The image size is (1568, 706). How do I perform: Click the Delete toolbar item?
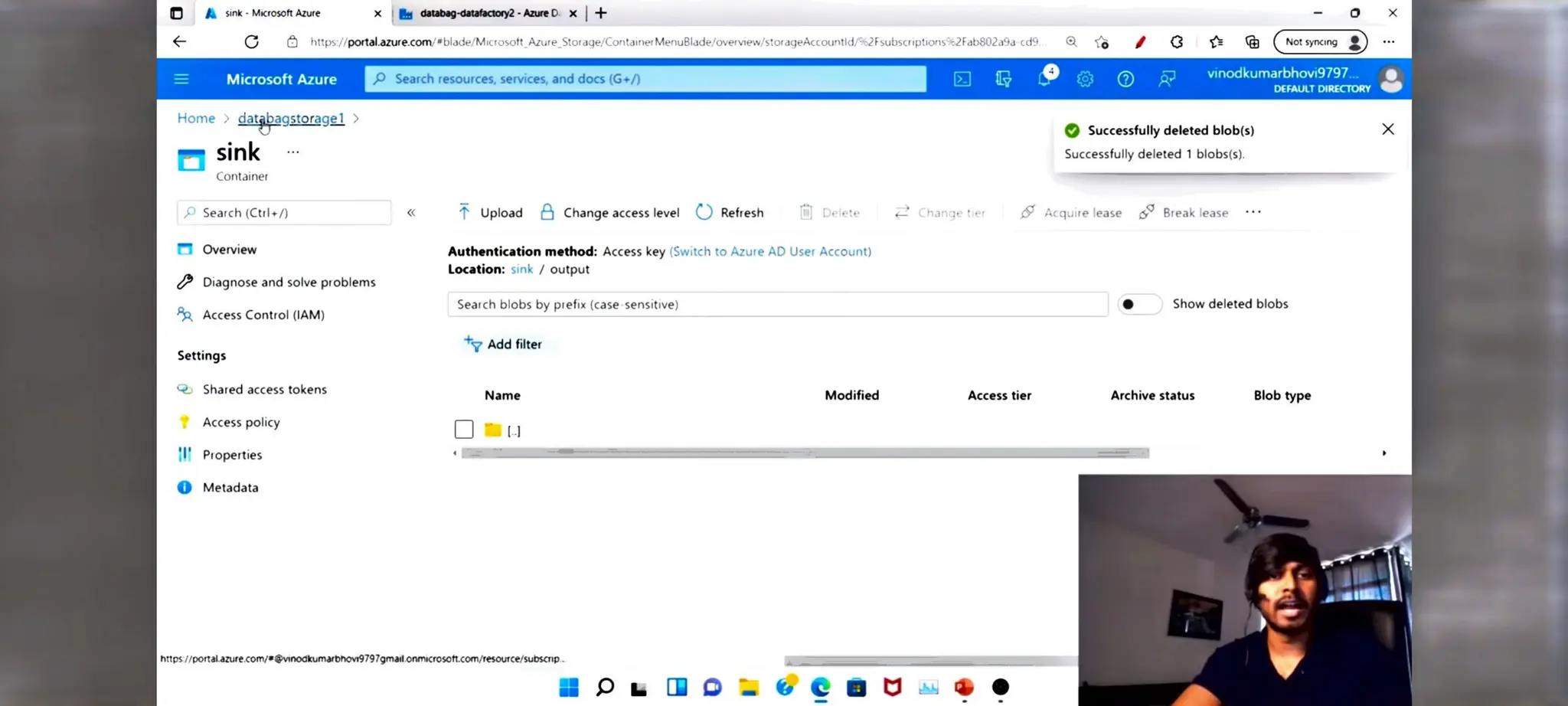829,212
